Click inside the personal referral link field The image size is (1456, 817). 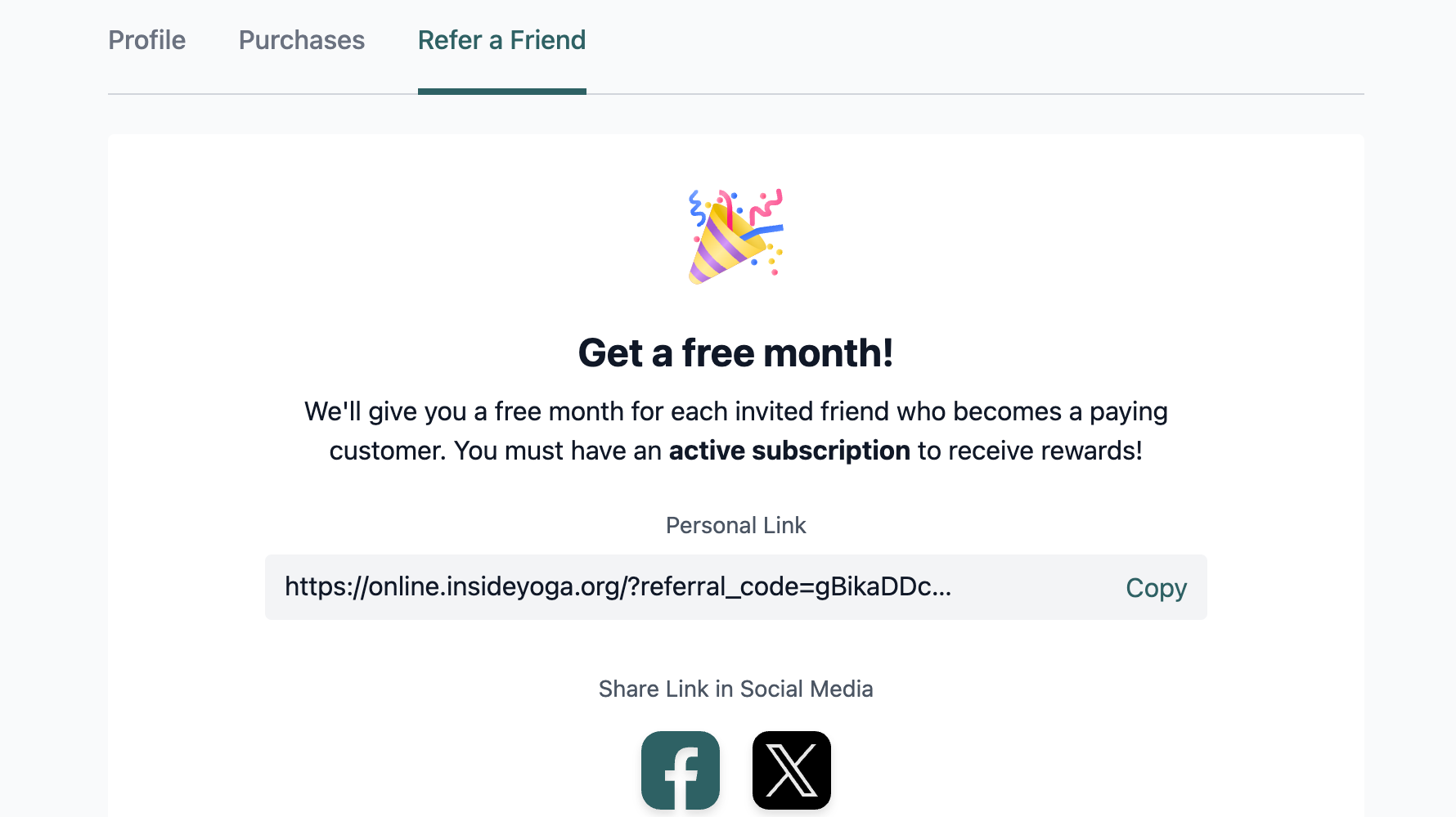click(x=736, y=587)
